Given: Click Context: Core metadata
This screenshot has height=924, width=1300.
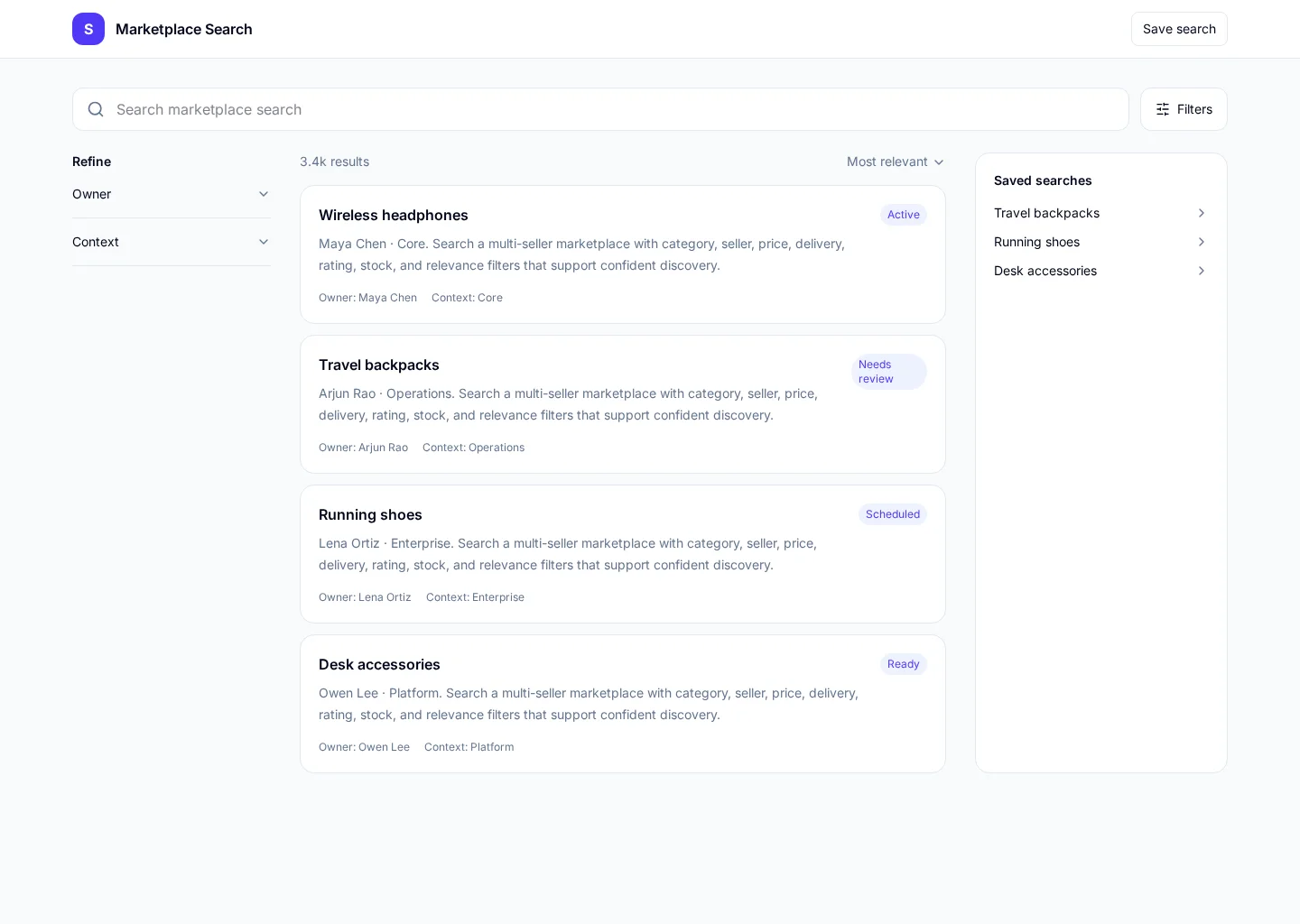Looking at the screenshot, I should pyautogui.click(x=467, y=298).
